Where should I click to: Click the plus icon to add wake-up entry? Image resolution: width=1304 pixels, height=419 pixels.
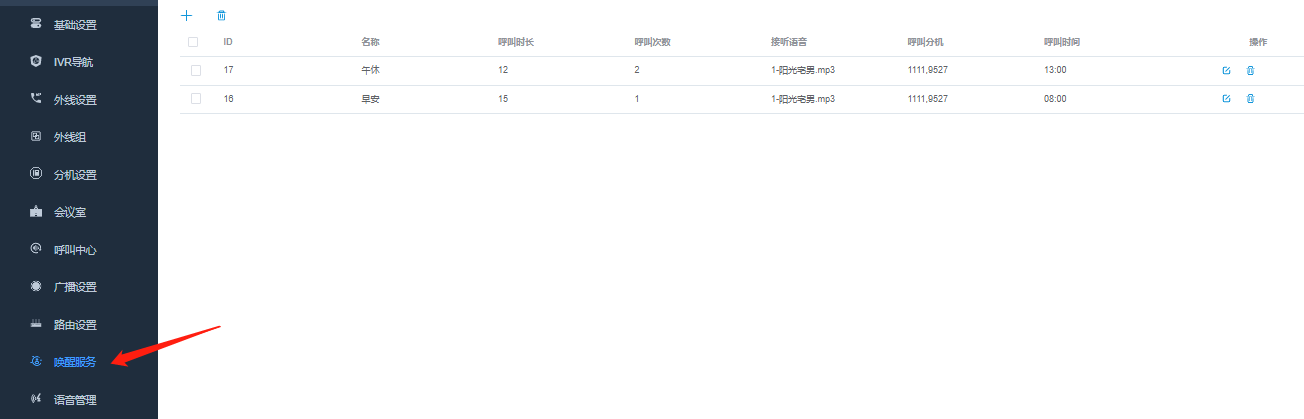pos(186,15)
